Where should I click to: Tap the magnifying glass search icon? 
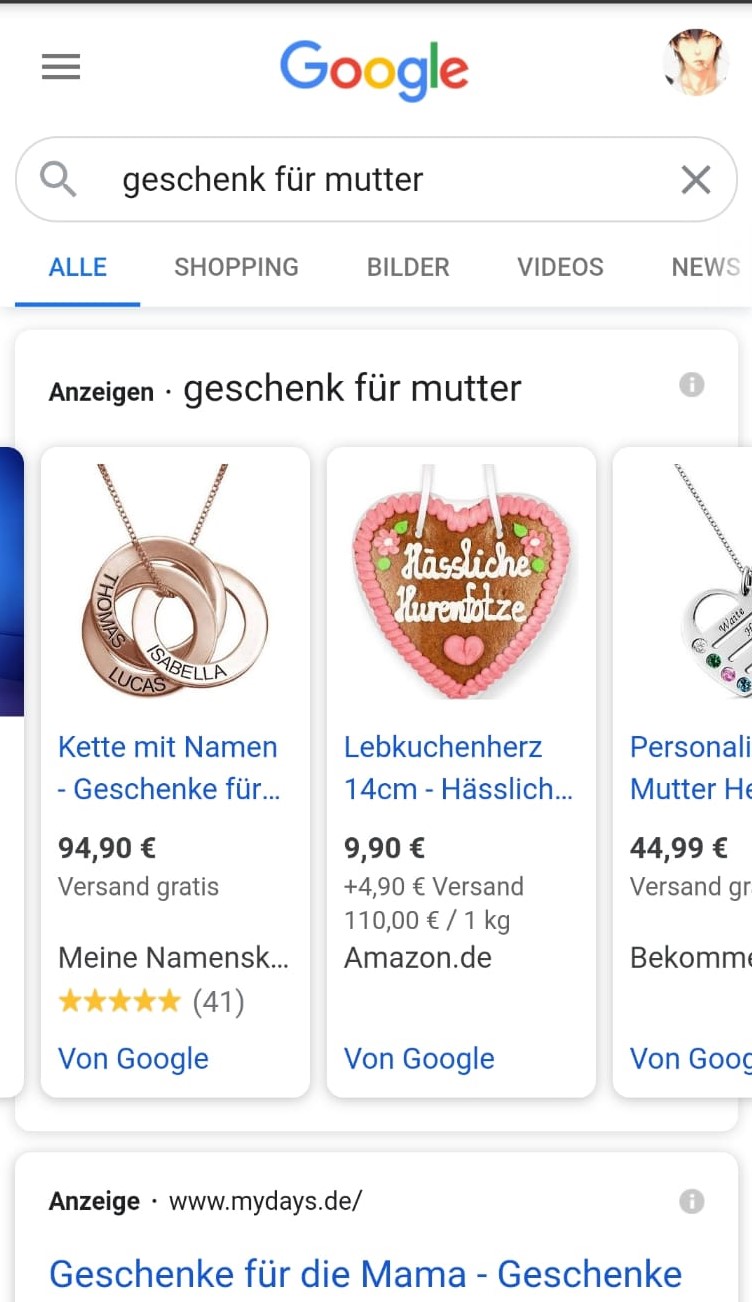(x=58, y=179)
